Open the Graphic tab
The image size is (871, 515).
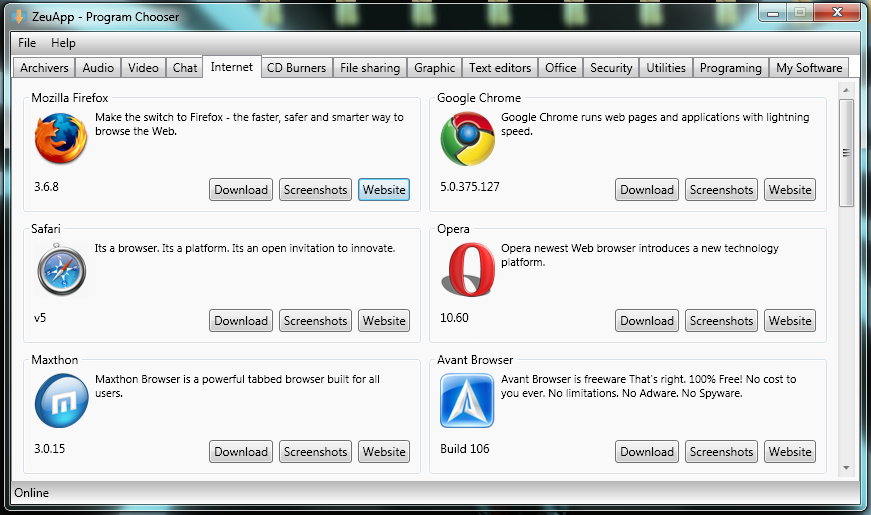pos(434,68)
